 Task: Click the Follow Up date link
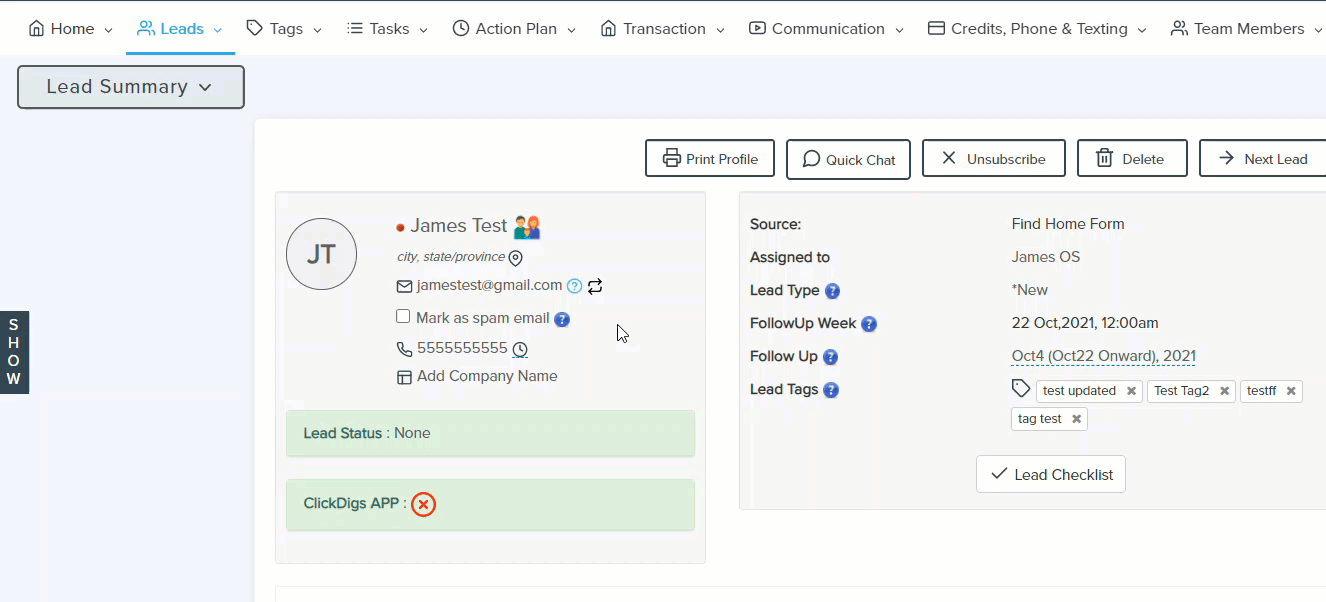1103,357
